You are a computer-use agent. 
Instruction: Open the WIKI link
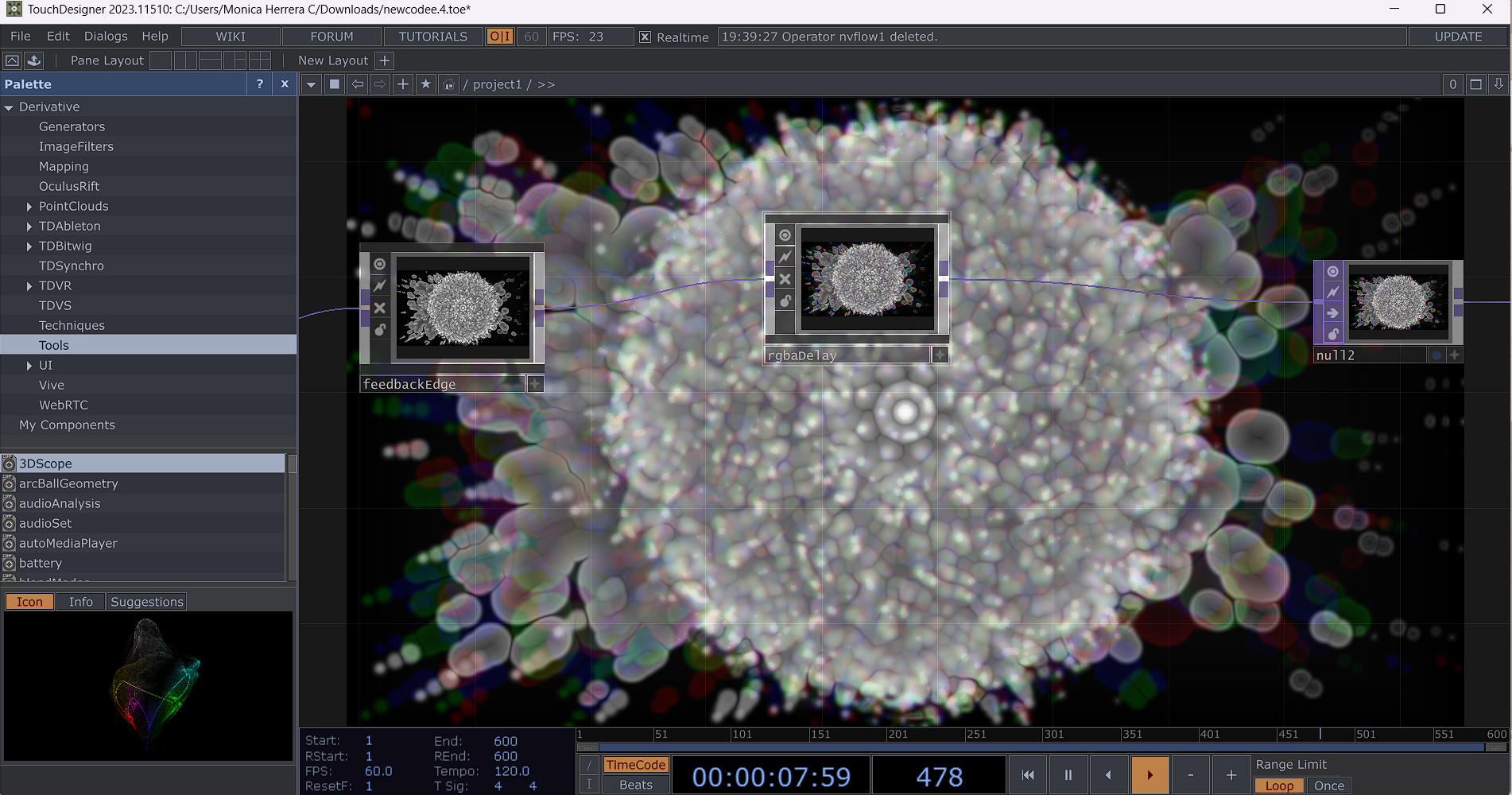231,37
